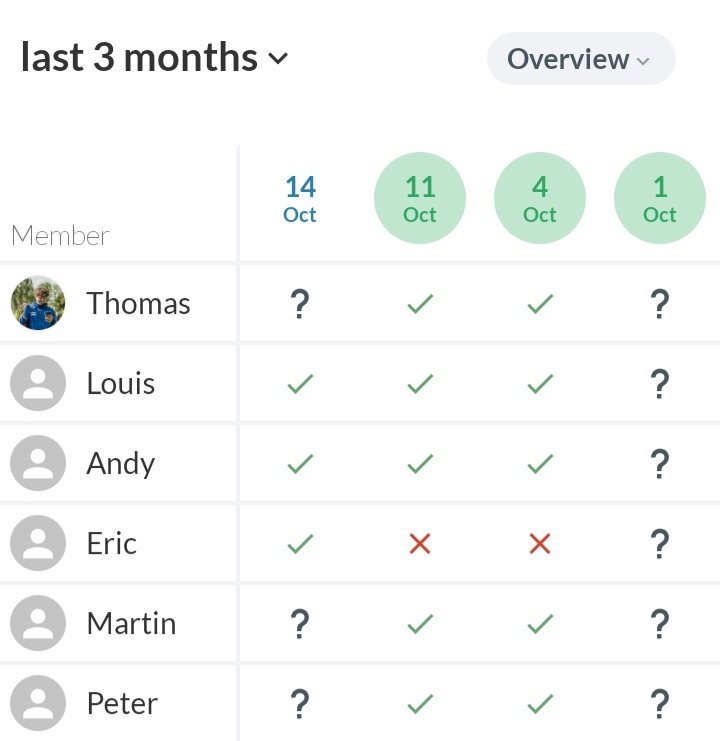Click Louis's default avatar icon
The image size is (720, 741).
pyautogui.click(x=38, y=383)
